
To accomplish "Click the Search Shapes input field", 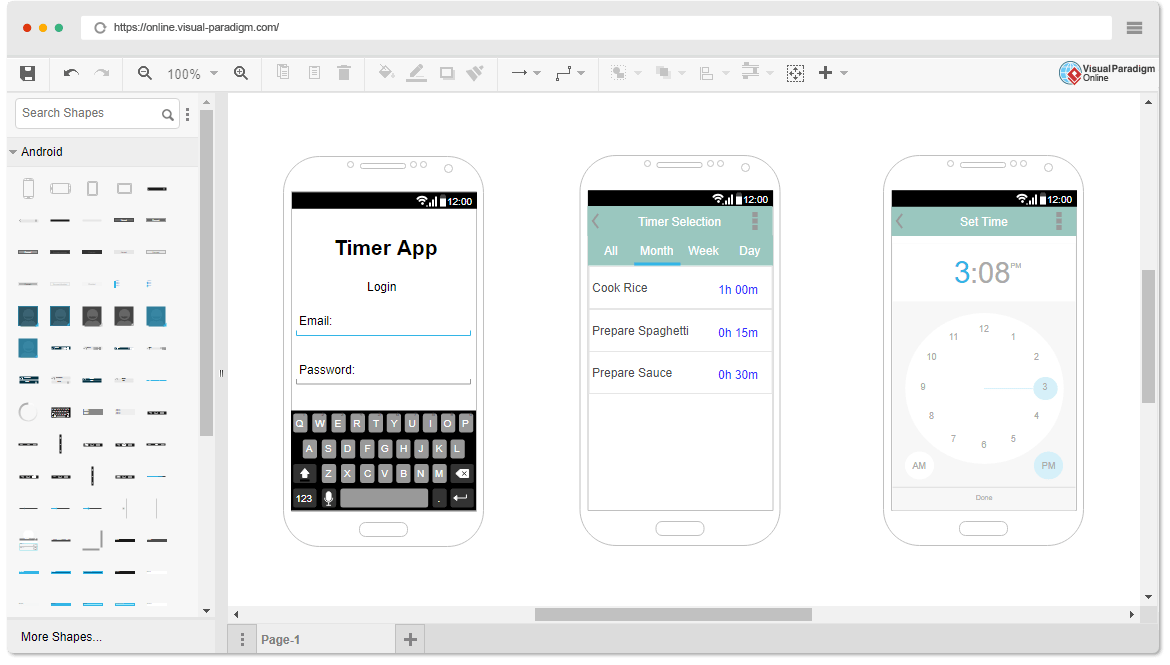I will [x=90, y=113].
